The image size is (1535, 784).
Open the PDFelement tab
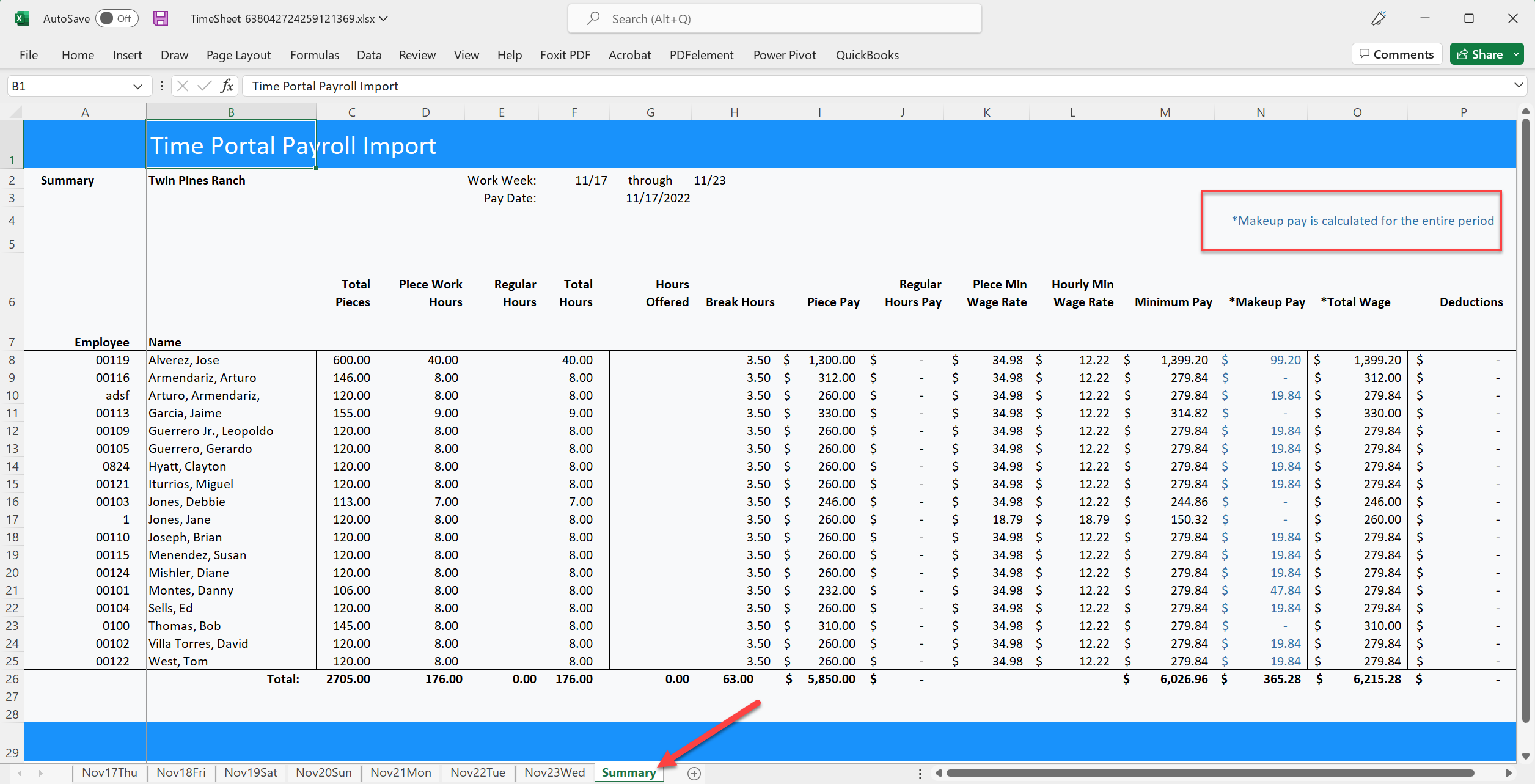pyautogui.click(x=702, y=55)
